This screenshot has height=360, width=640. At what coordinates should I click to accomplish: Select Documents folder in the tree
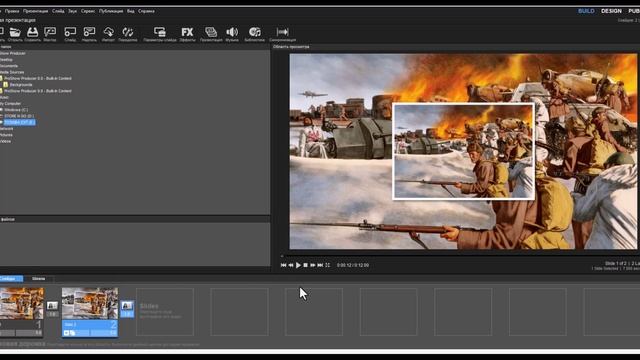tap(9, 66)
